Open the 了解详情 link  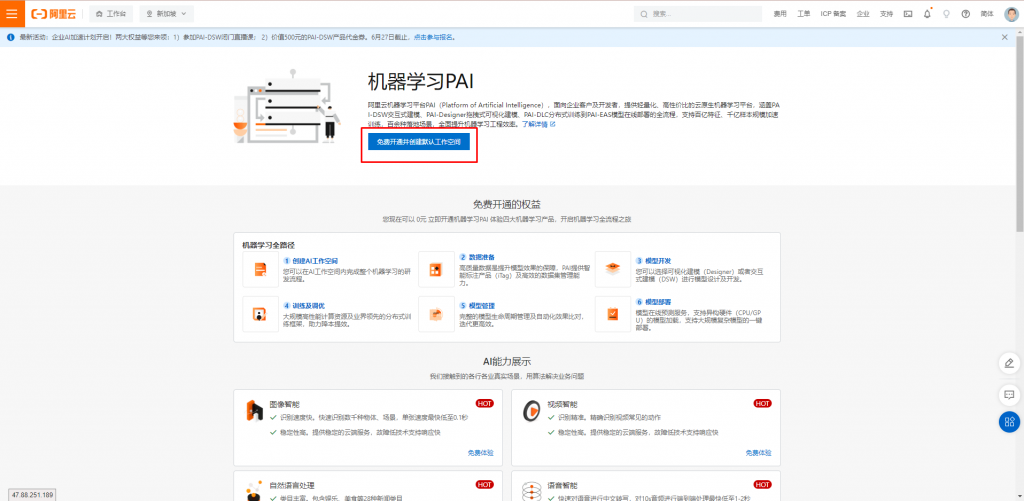tap(538, 123)
